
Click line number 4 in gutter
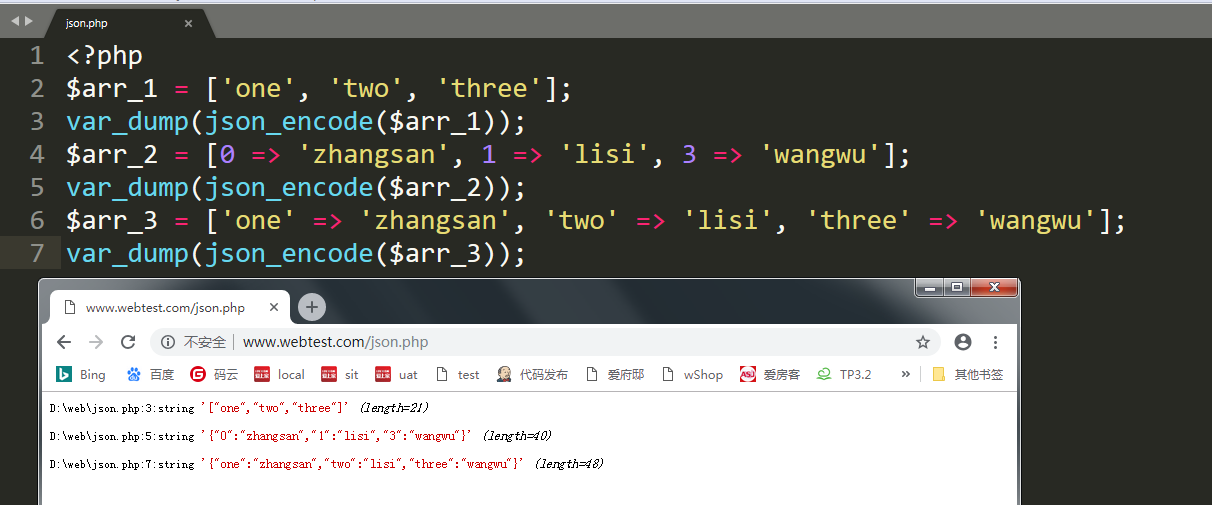[37, 155]
